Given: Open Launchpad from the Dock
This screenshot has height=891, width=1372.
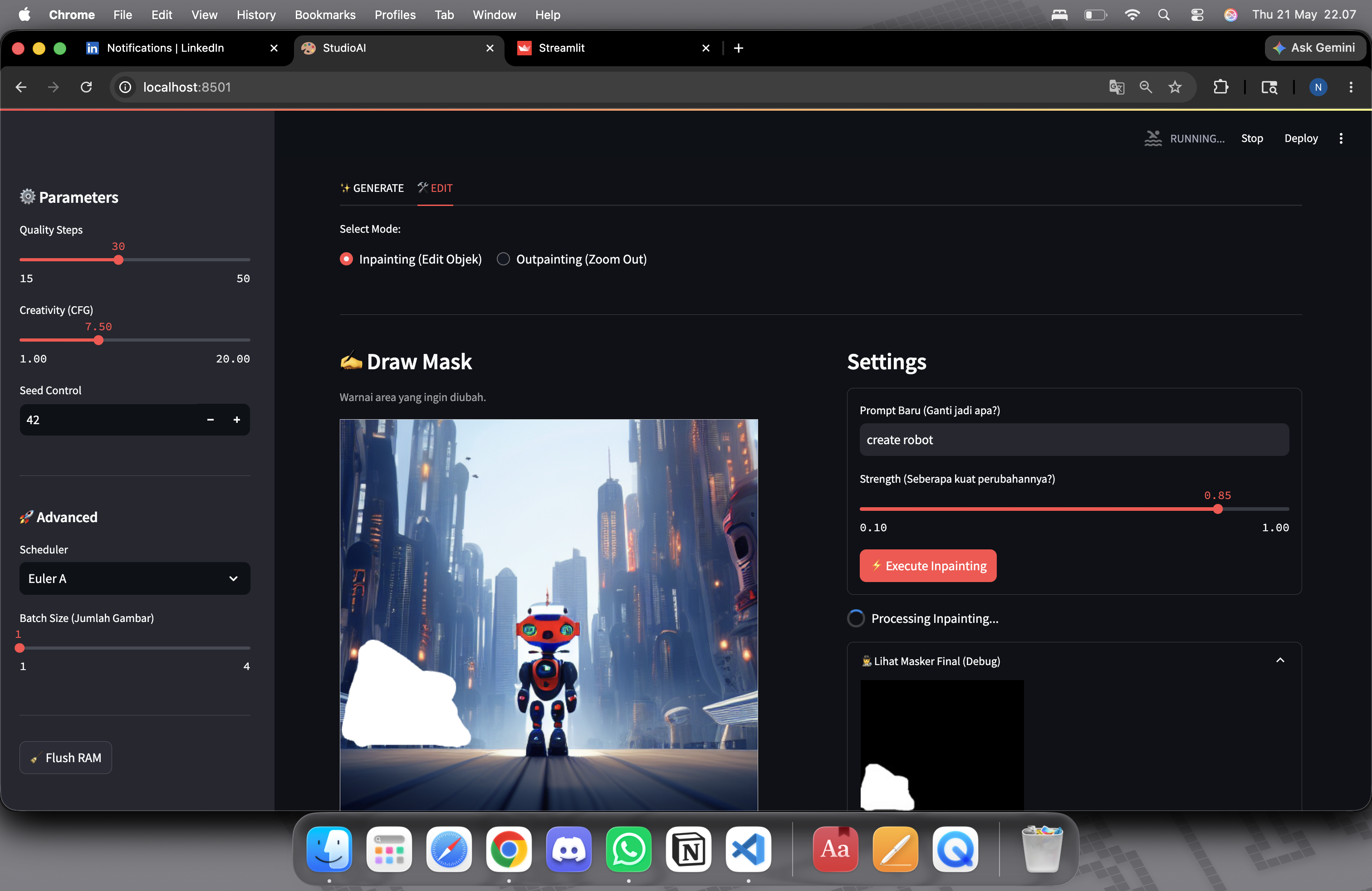Looking at the screenshot, I should point(389,849).
